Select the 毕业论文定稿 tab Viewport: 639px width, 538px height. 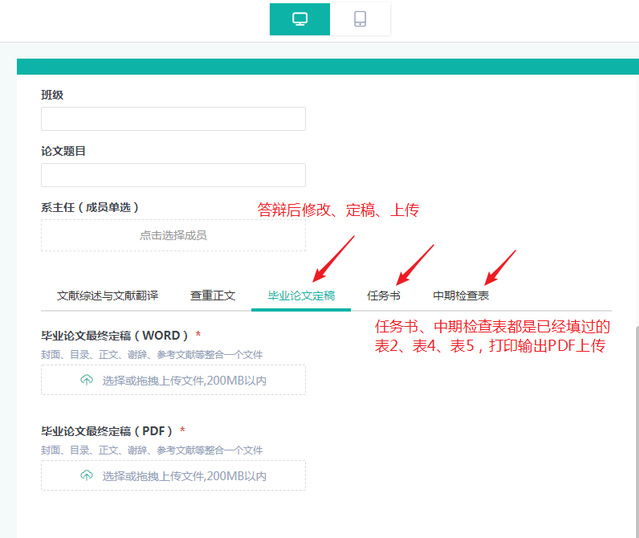pos(301,296)
